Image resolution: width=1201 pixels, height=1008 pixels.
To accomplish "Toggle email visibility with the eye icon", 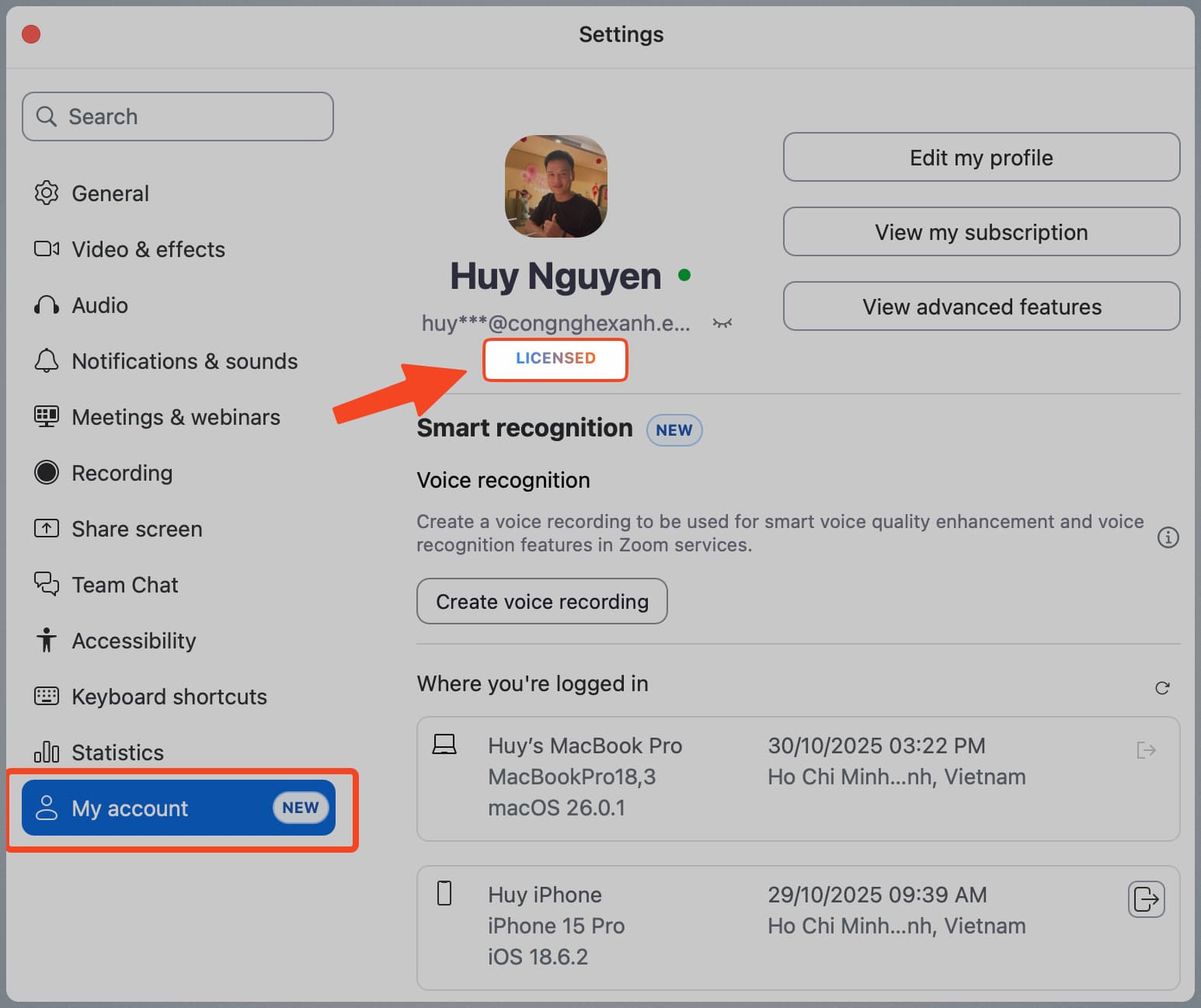I will tap(722, 323).
